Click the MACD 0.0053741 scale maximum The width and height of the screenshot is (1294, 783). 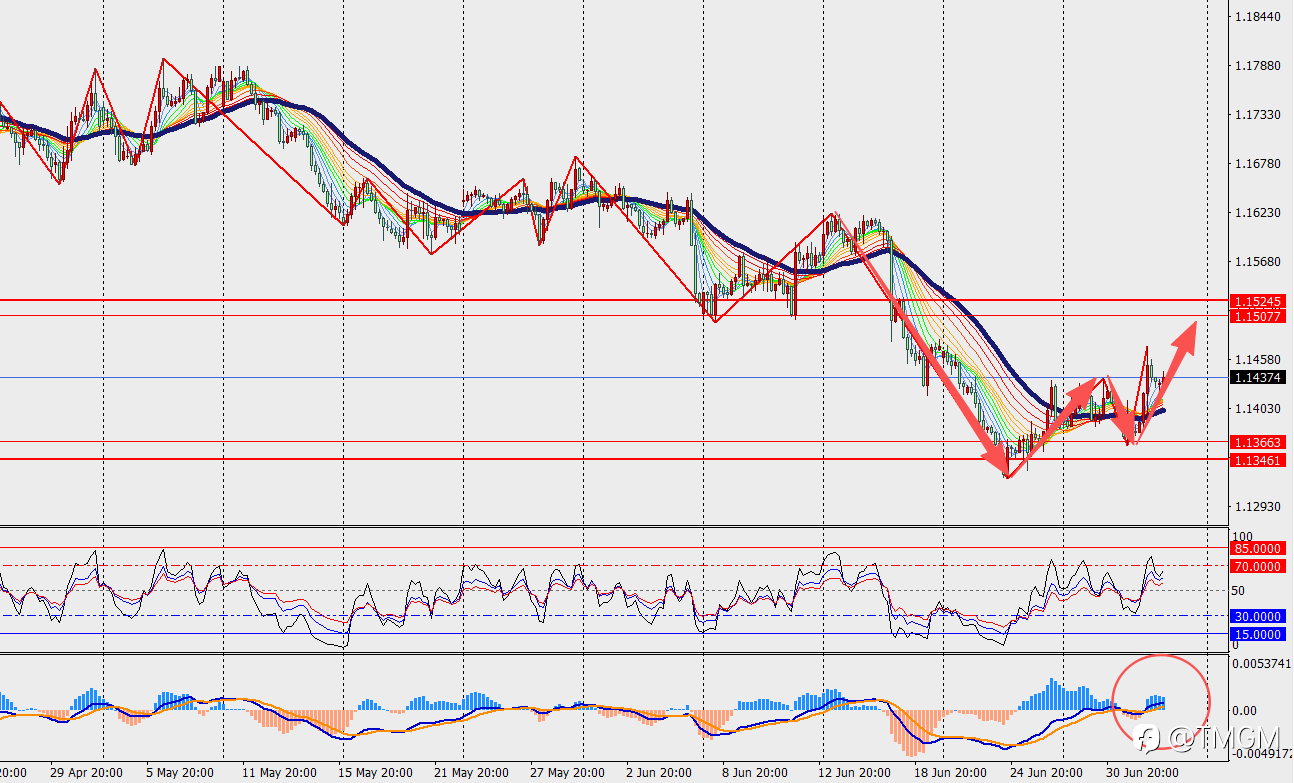pyautogui.click(x=1263, y=663)
